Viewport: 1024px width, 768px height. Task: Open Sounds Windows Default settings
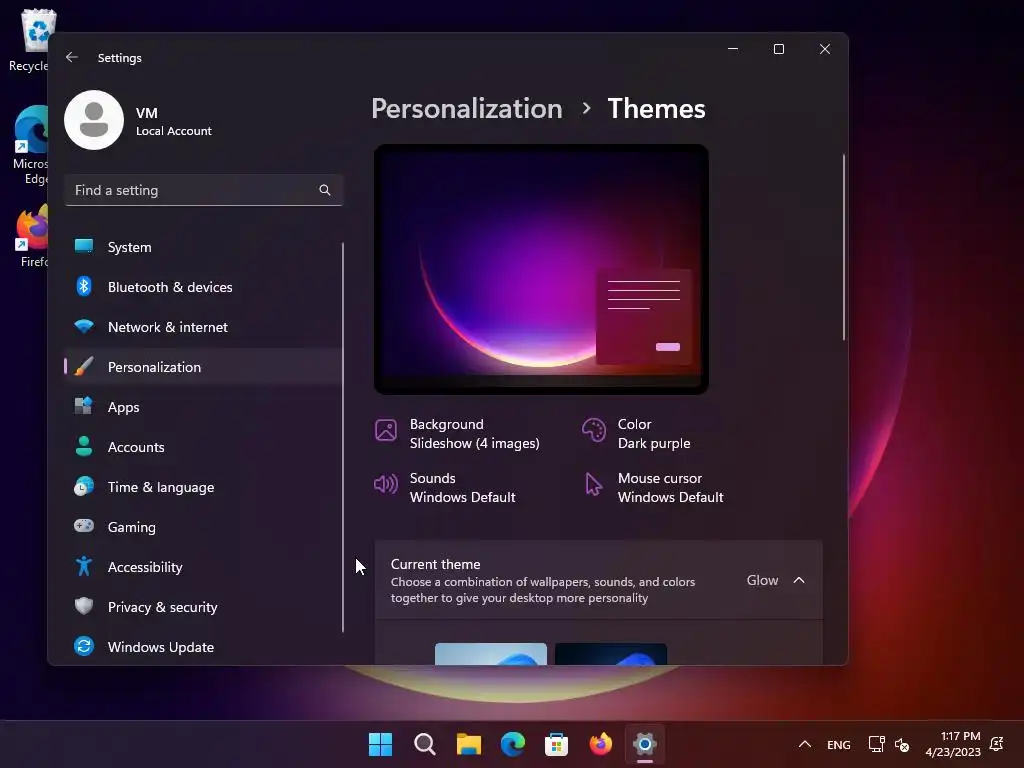pos(445,488)
